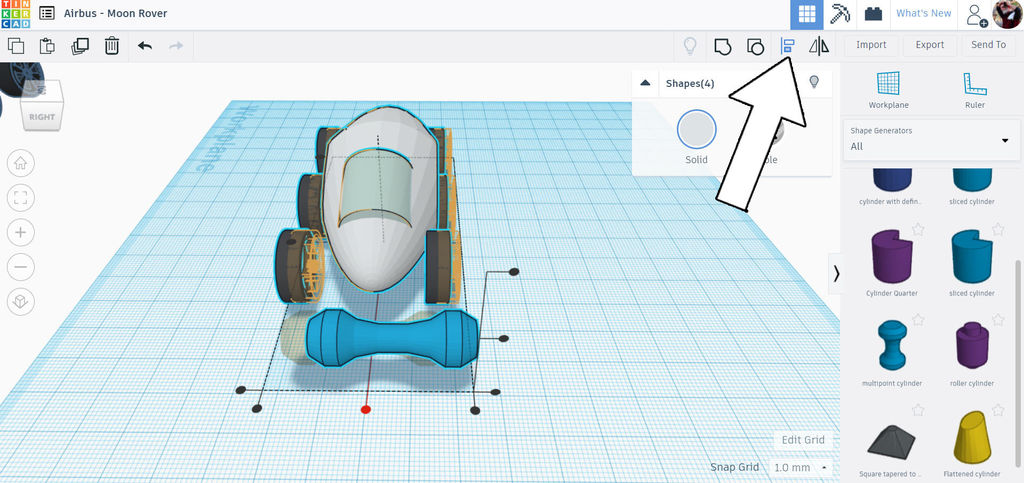Pick the purple Cylinder Quarter shape
Viewport: 1024px width, 483px height.
892,256
